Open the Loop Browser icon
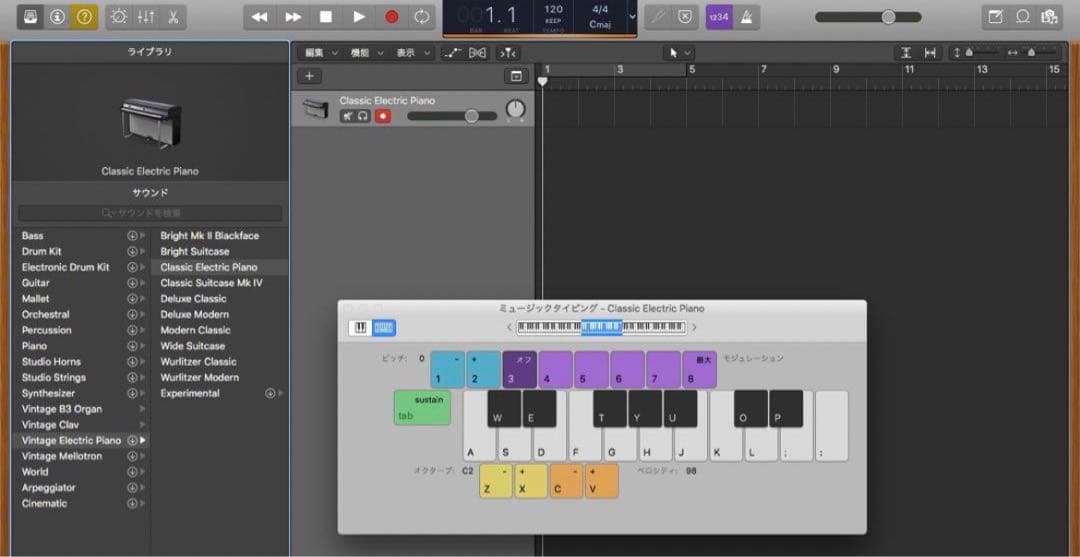Viewport: 1080px width, 557px height. point(1022,17)
